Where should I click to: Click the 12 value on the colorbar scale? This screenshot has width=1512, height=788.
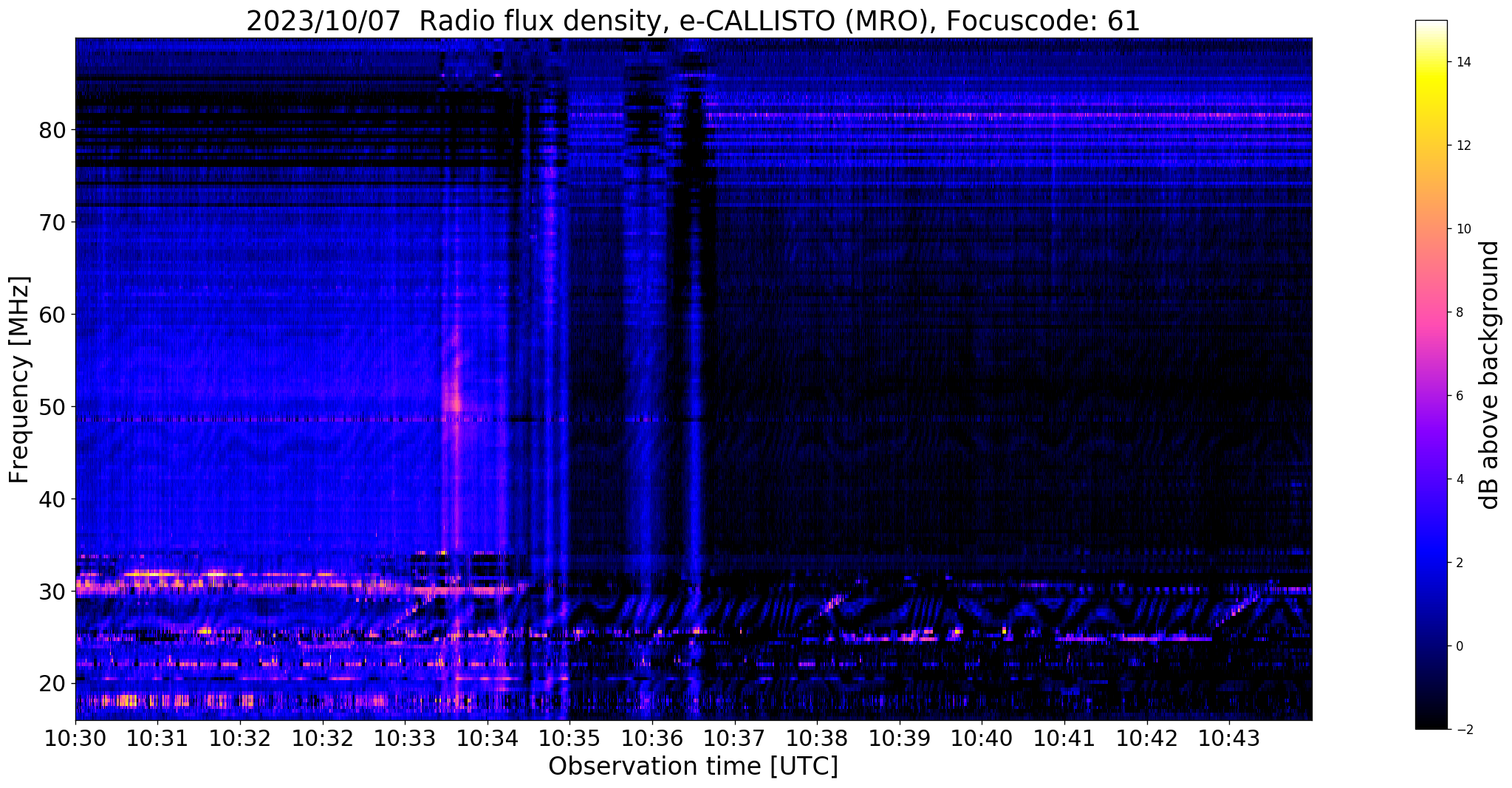tap(1463, 145)
